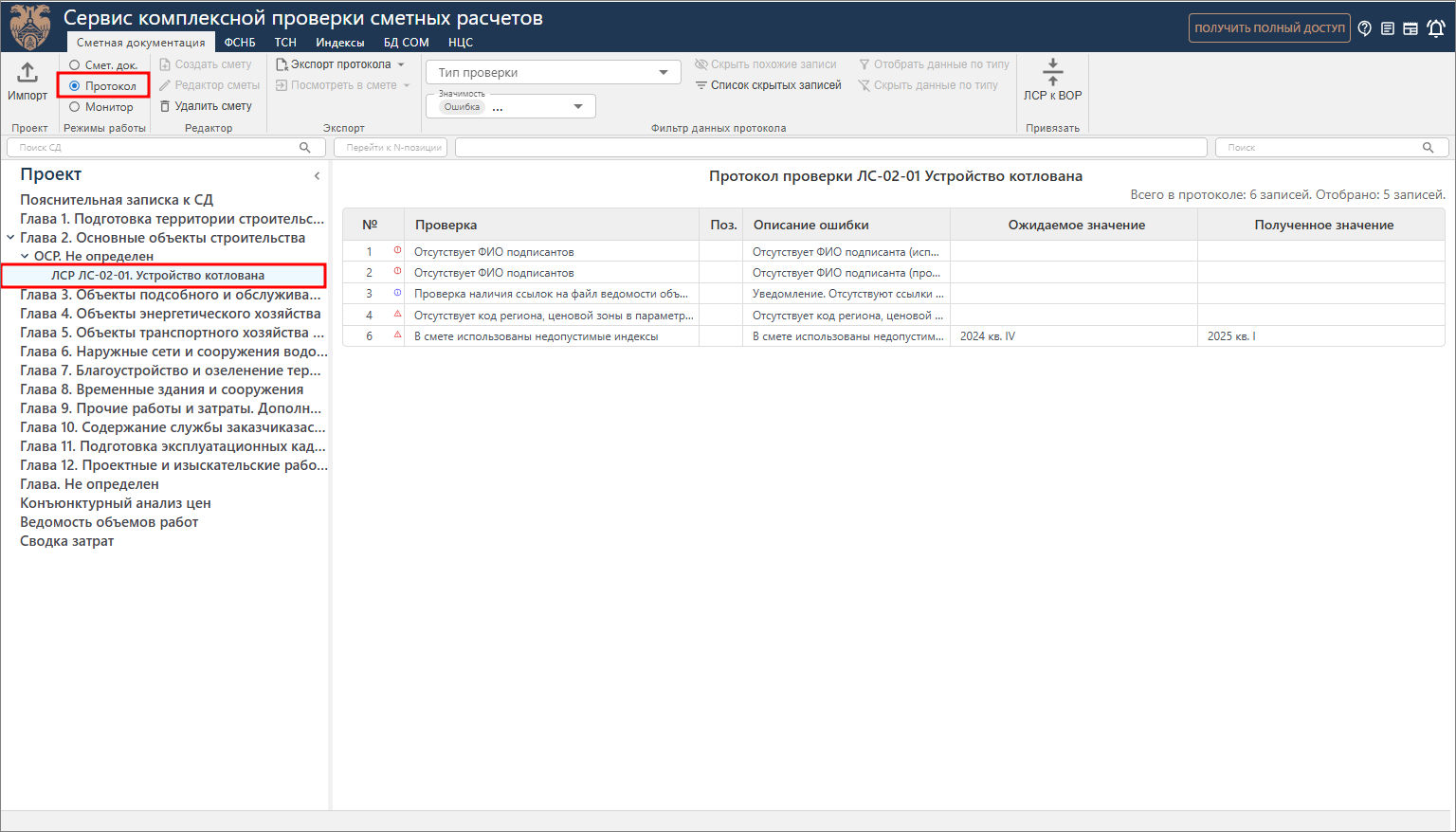Collapse the Проект side panel chevron

pos(317,176)
